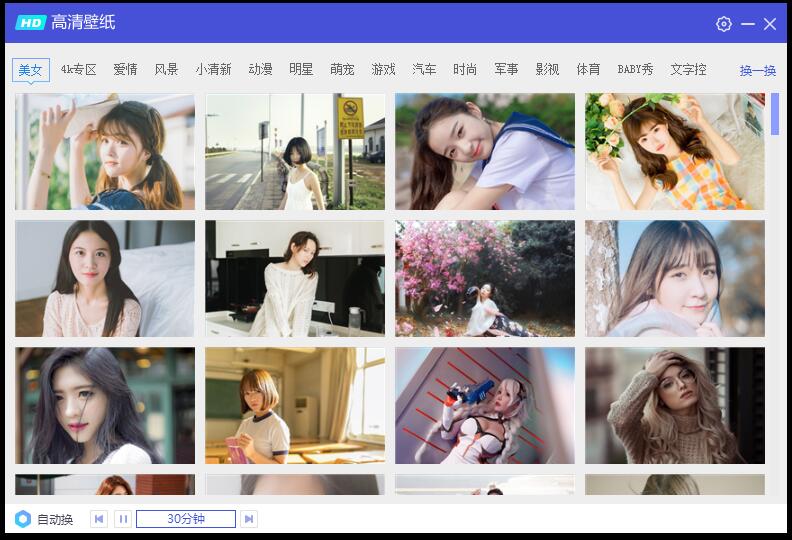
Task: Open the 30分钟 interval selector
Action: click(186, 519)
